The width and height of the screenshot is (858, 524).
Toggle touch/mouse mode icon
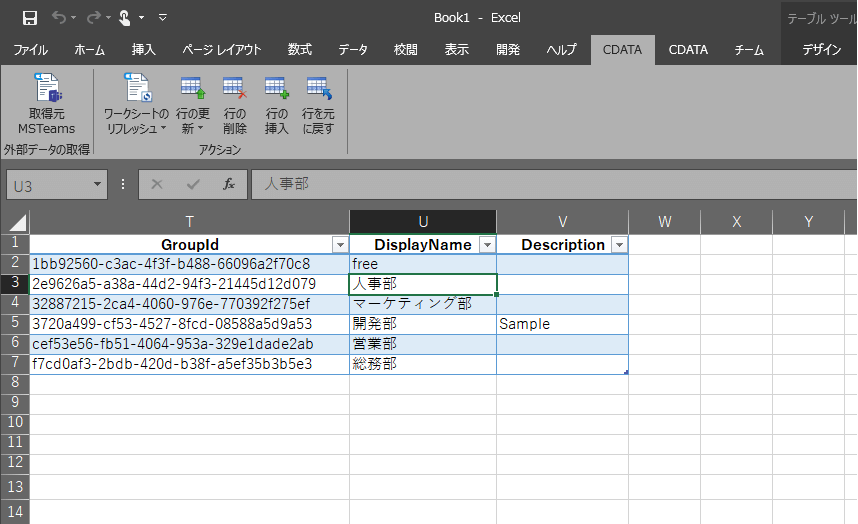pos(125,18)
